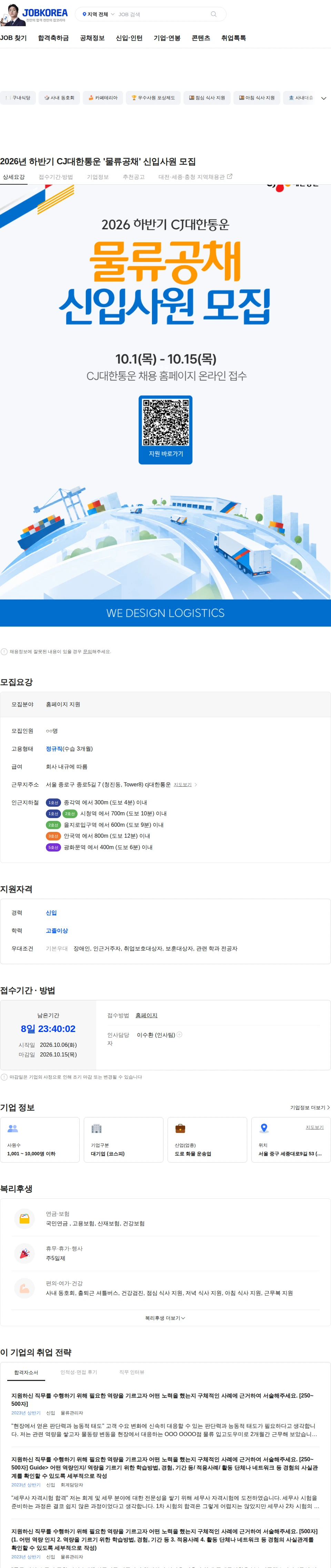The height and width of the screenshot is (1568, 331).
Task: Select the 사내 동호회 benefit chip
Action: click(59, 97)
